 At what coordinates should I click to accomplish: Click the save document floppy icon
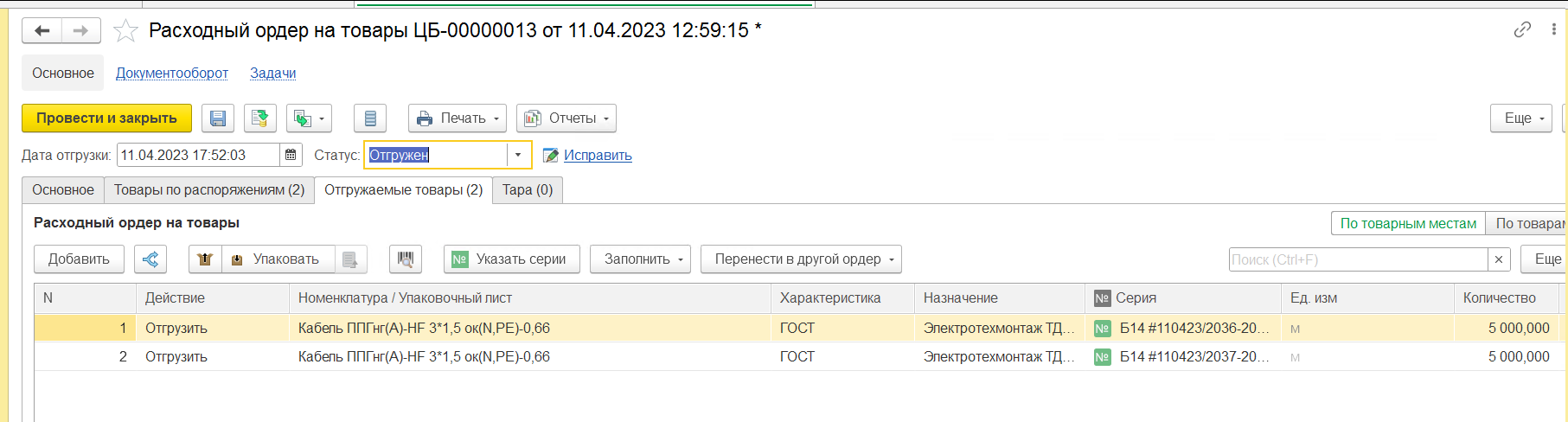pyautogui.click(x=218, y=118)
